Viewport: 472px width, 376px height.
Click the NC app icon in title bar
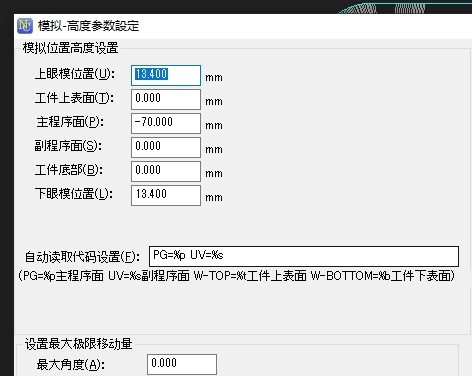[25, 26]
